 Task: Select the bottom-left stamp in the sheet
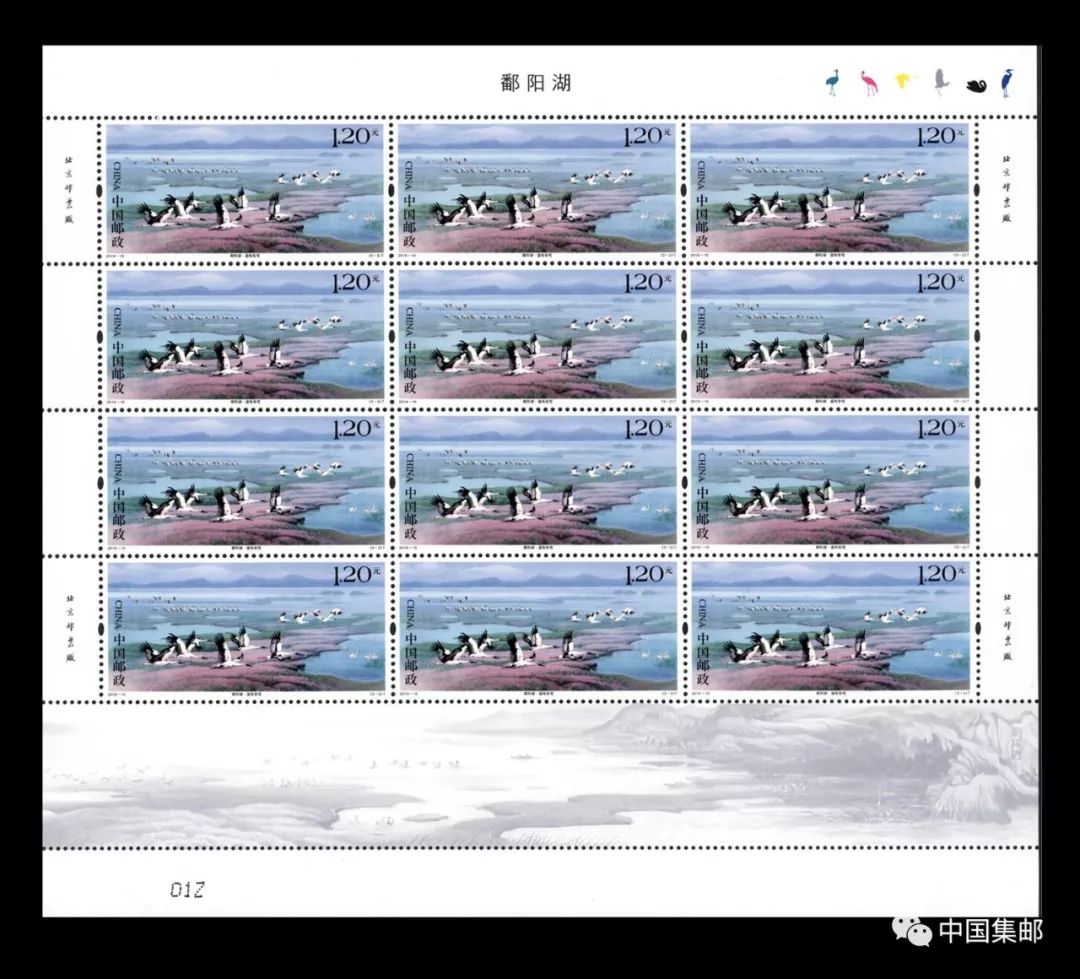[244, 628]
